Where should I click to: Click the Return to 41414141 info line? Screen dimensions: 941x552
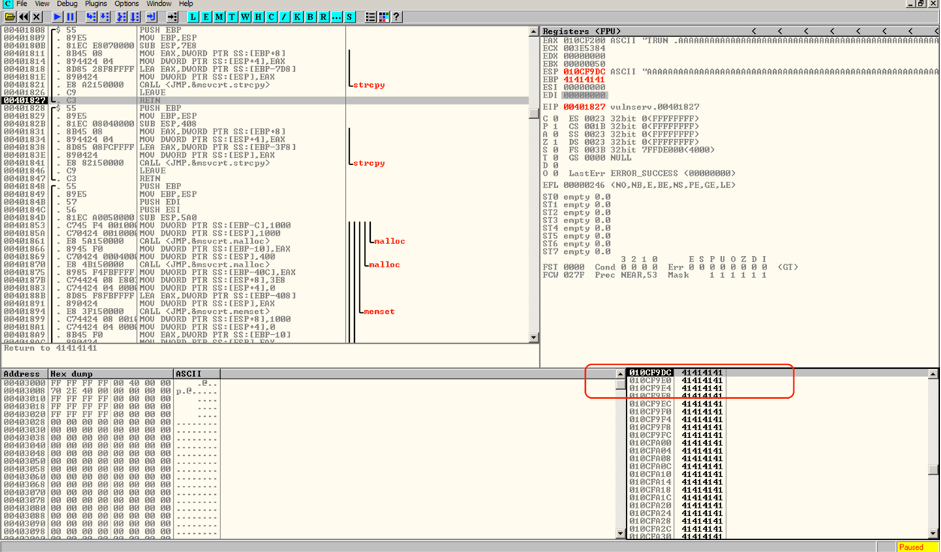(x=50, y=348)
